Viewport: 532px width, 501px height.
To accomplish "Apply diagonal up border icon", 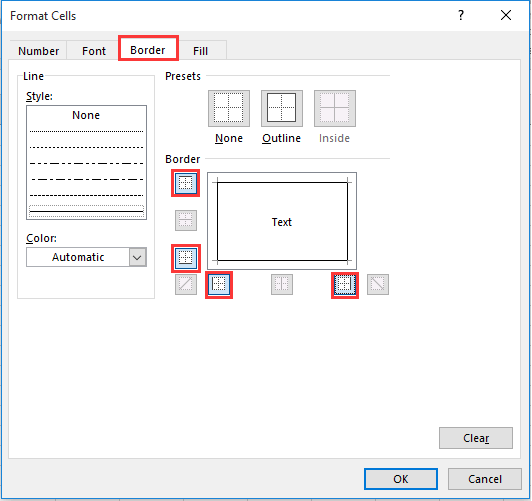I will click(186, 284).
